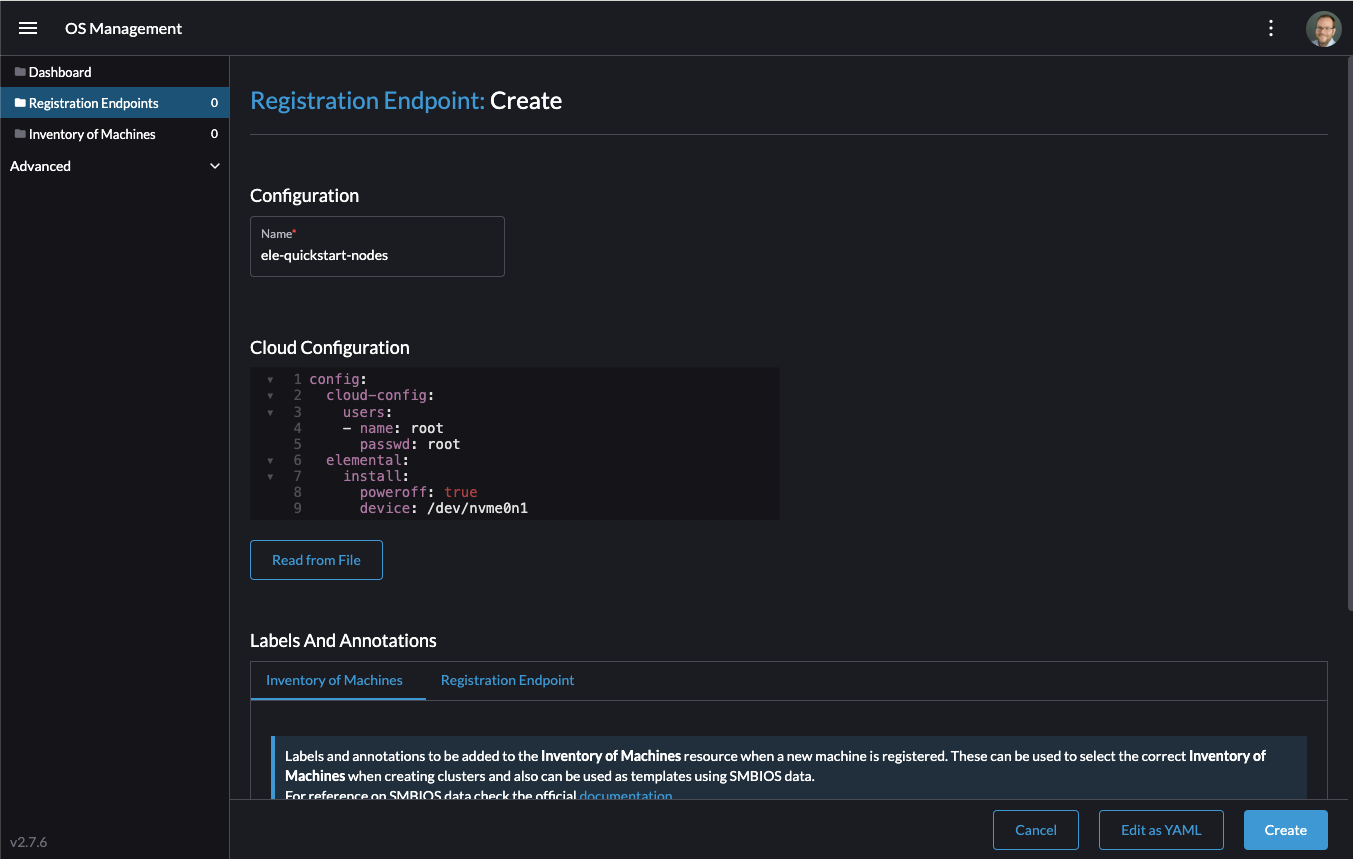Fold the install block on line 7
This screenshot has height=859, width=1353.
(x=270, y=477)
